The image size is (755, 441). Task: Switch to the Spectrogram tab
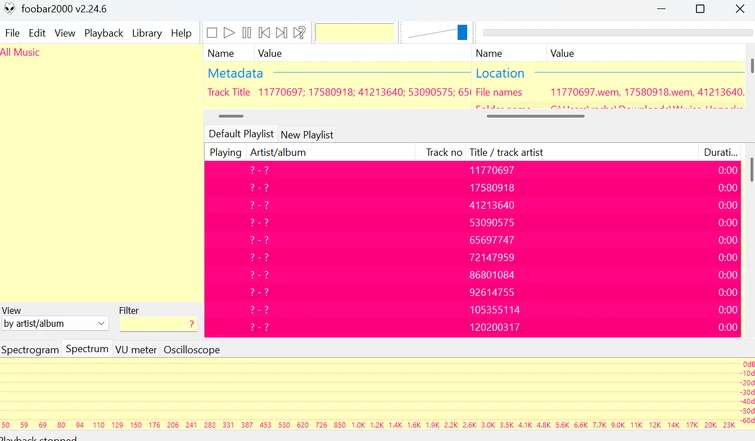[x=30, y=350]
